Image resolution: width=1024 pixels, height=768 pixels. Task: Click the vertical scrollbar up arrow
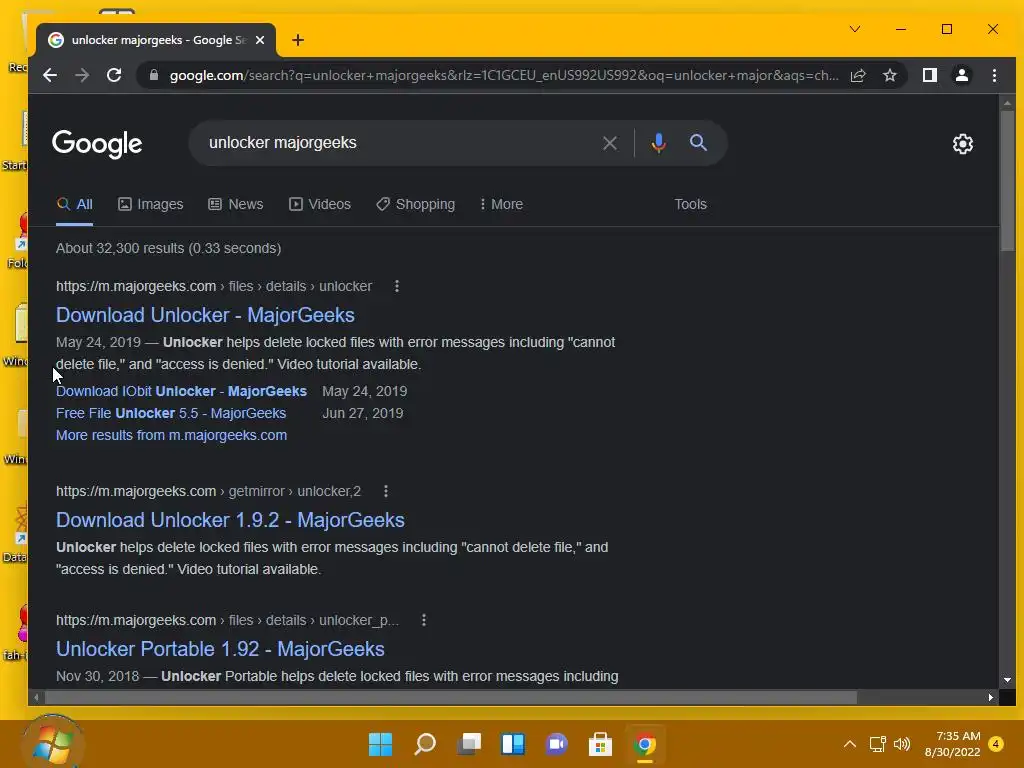[1008, 103]
